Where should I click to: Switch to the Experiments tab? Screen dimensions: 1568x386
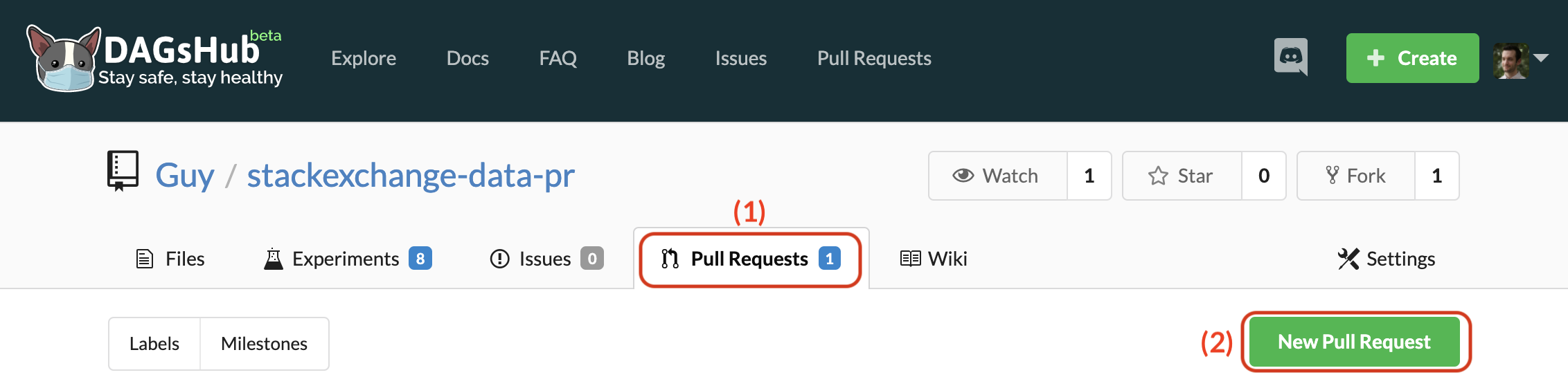pyautogui.click(x=347, y=259)
